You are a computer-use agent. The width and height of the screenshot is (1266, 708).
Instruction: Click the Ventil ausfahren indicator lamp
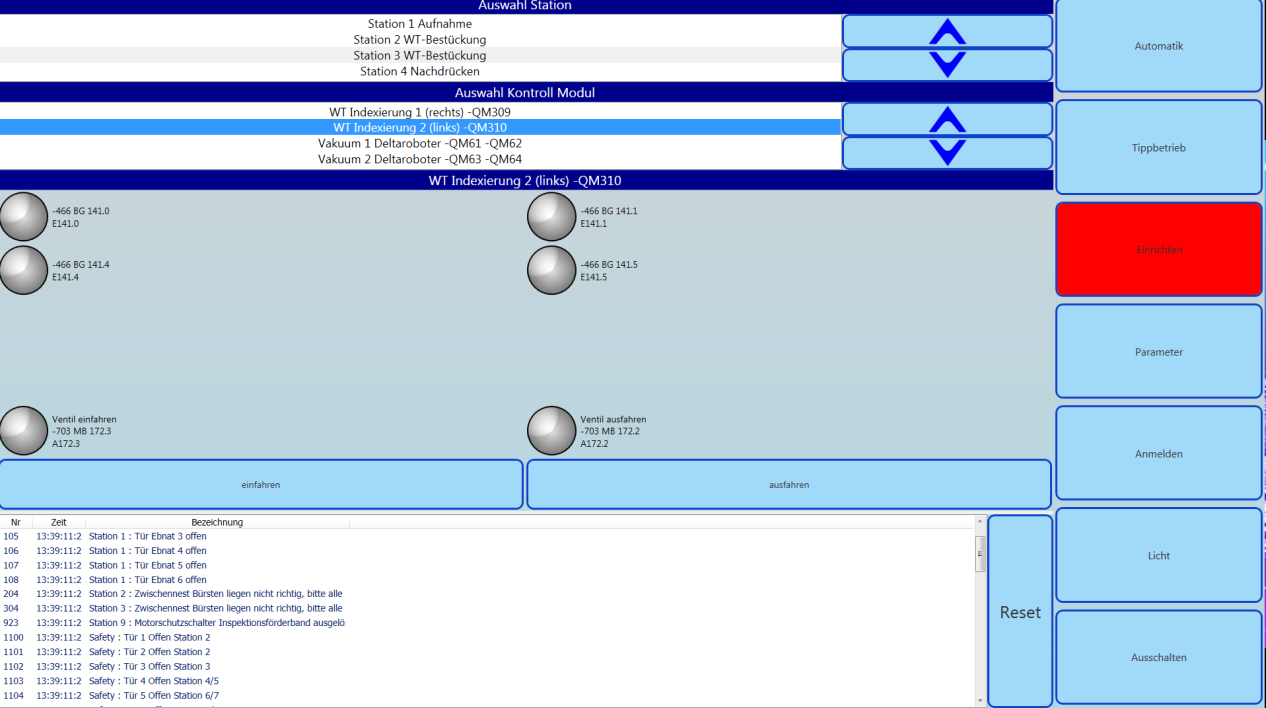click(x=551, y=430)
